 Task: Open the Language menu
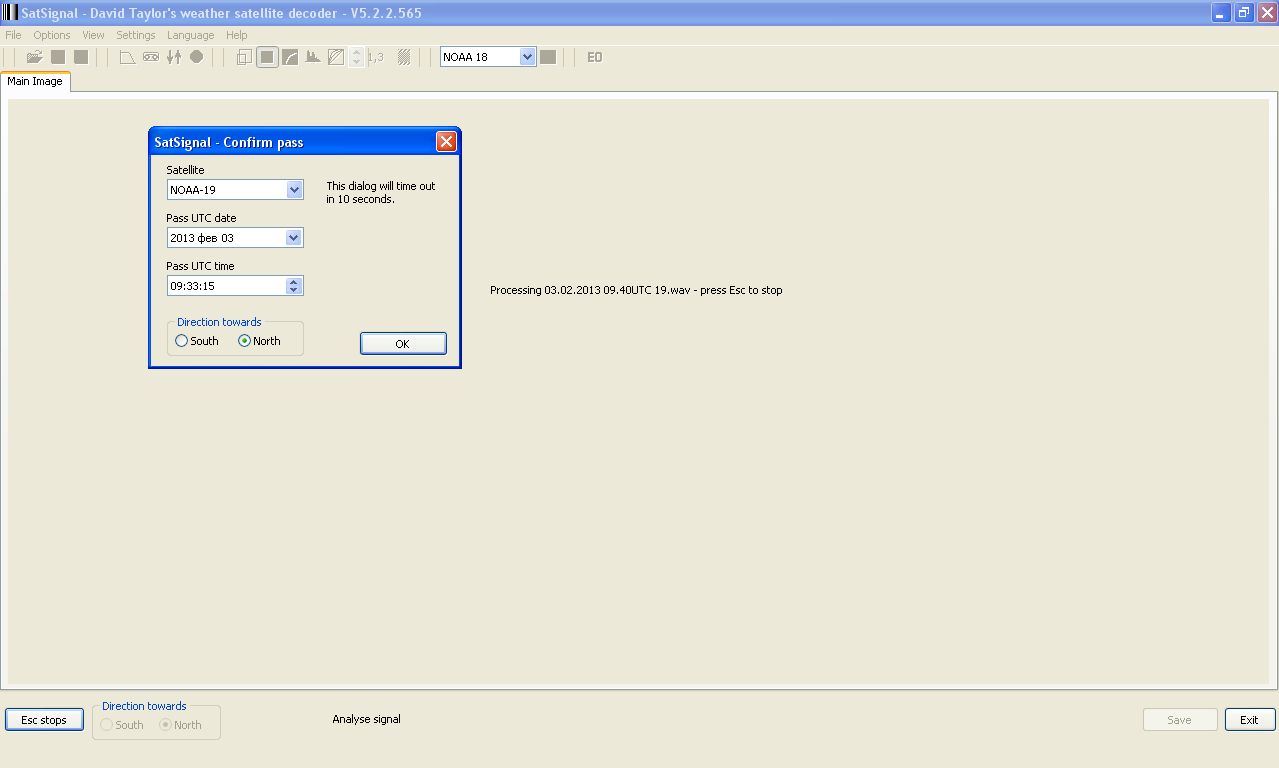pyautogui.click(x=190, y=35)
